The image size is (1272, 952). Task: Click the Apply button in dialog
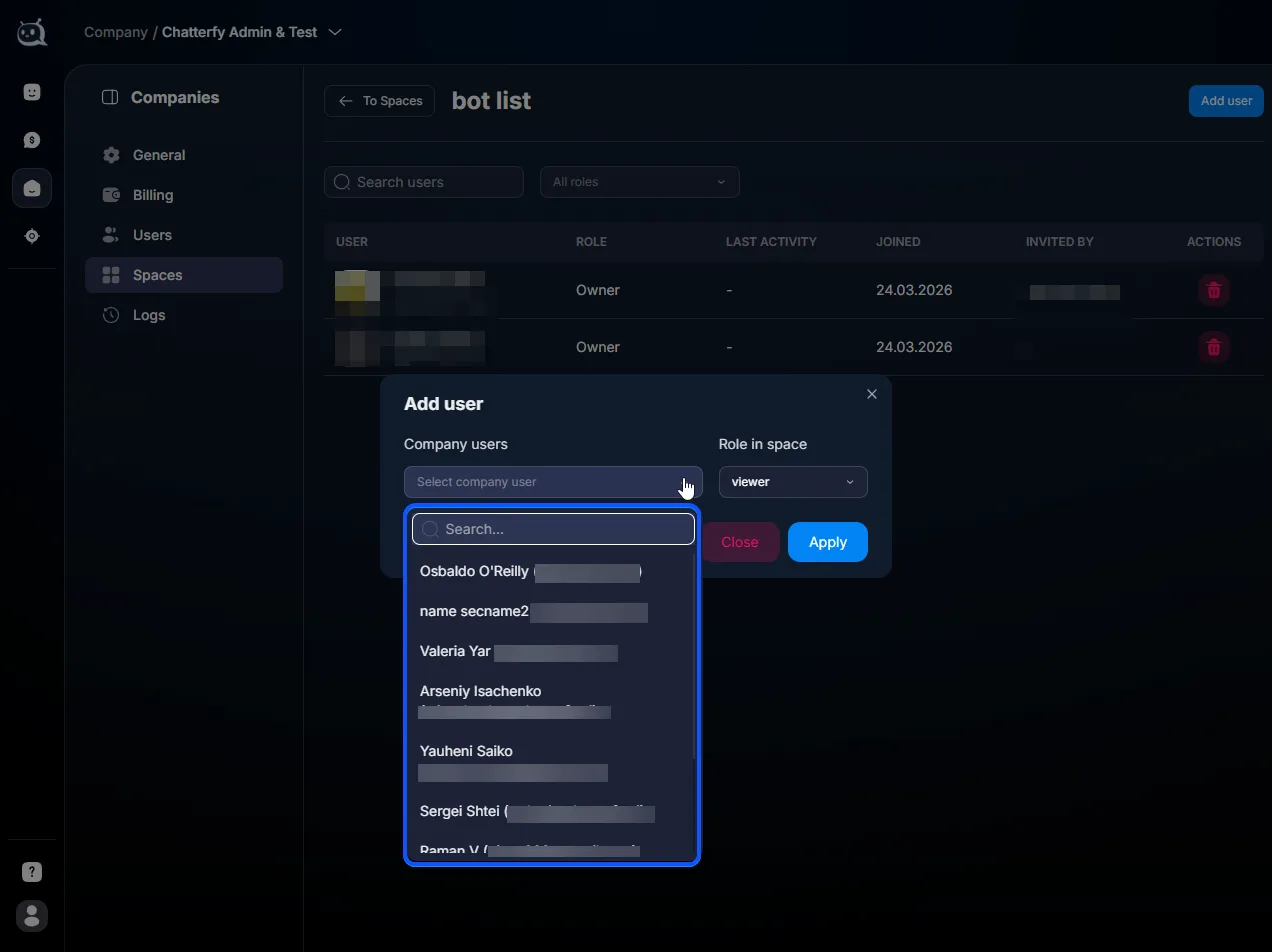click(x=828, y=542)
